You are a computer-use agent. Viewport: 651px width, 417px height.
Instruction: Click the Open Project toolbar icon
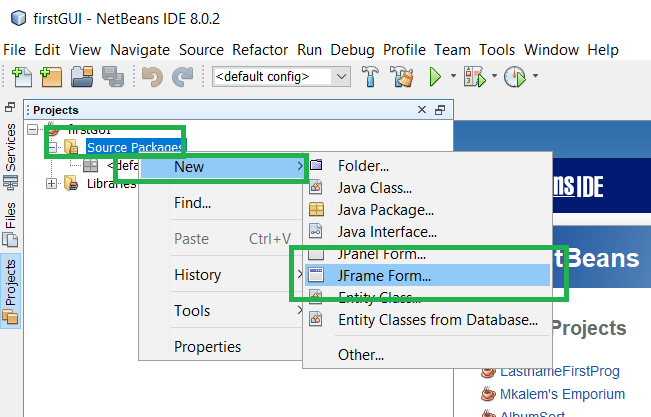click(82, 77)
